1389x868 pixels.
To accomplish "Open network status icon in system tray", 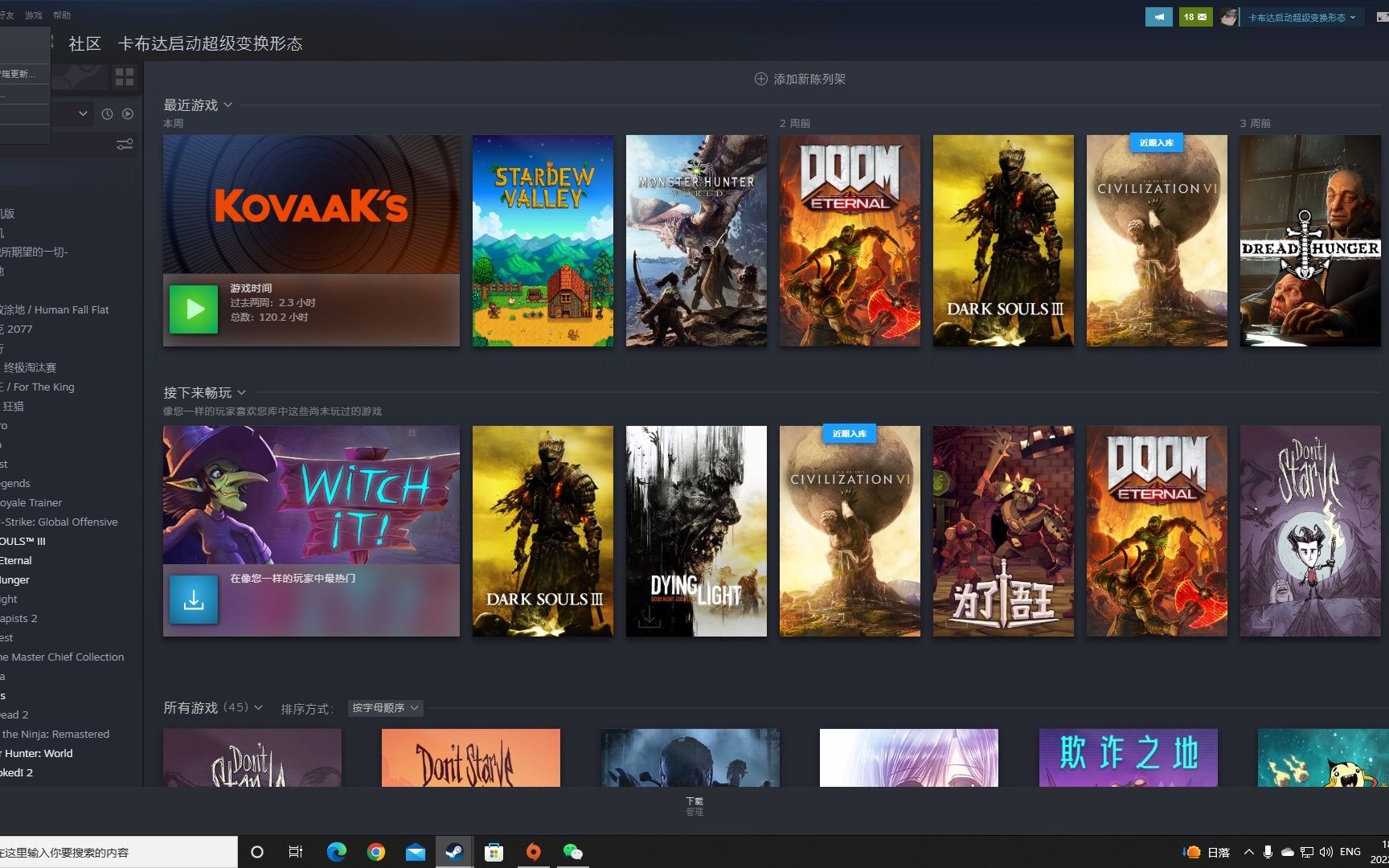I will (1307, 852).
